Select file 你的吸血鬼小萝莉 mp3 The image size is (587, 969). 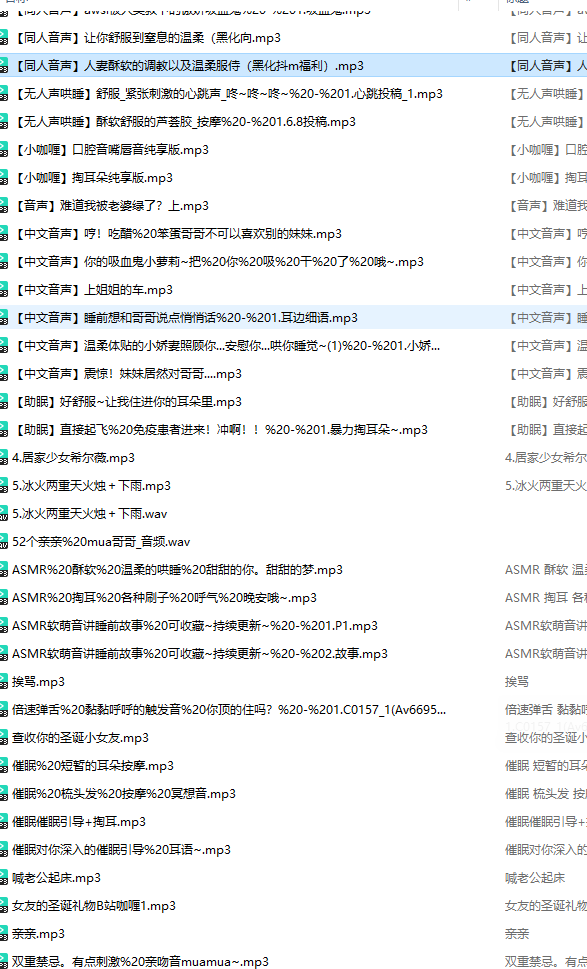click(x=218, y=262)
